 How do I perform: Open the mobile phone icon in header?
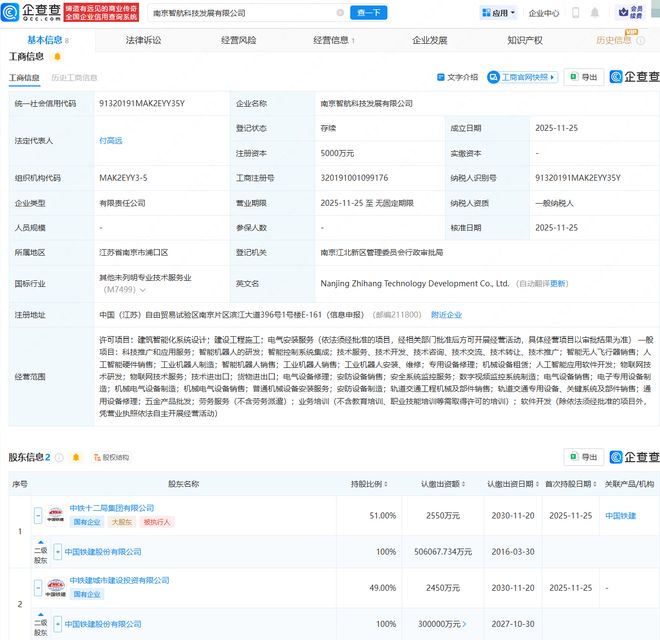[x=575, y=13]
